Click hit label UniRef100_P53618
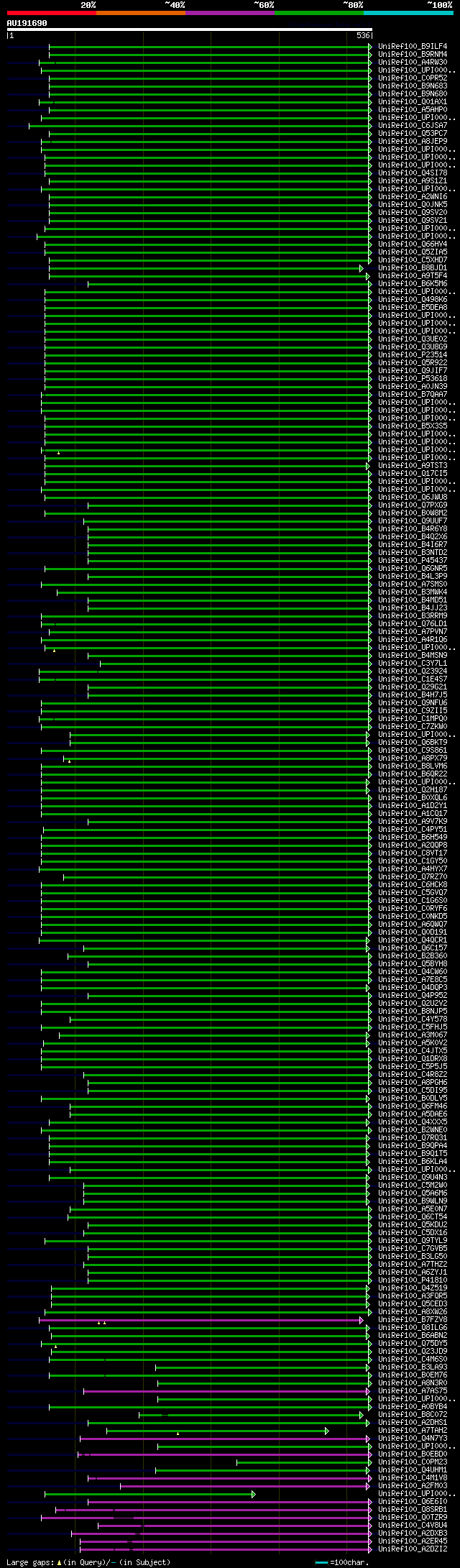The image size is (460, 1568). coord(413,378)
